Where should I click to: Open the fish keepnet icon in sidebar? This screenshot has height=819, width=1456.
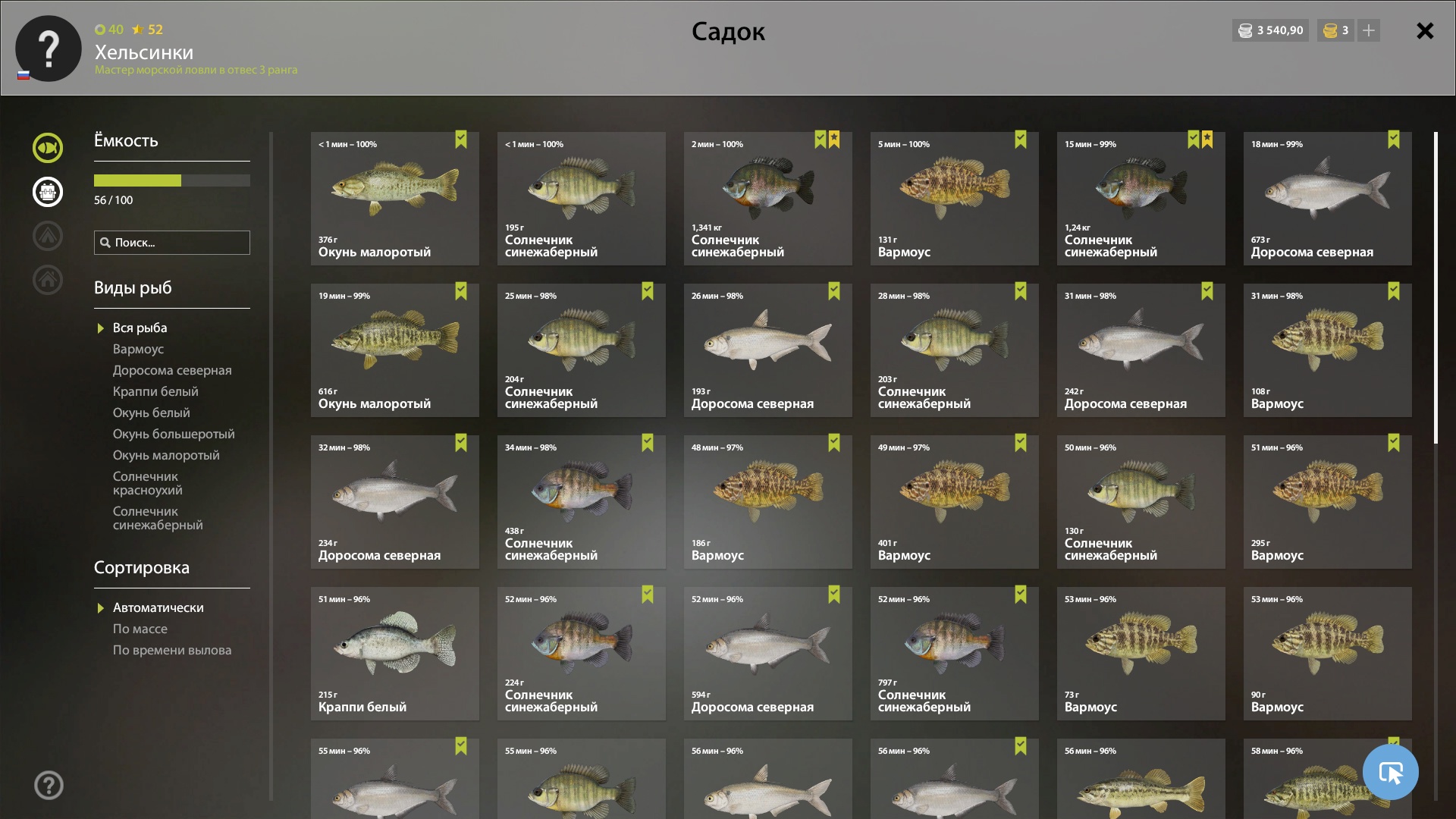pos(47,148)
